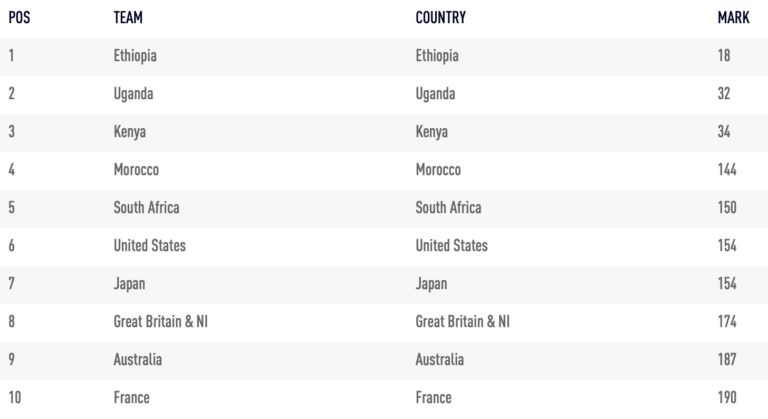768x419 pixels.
Task: Click Ethiopia's mark of 18
Action: coord(724,56)
